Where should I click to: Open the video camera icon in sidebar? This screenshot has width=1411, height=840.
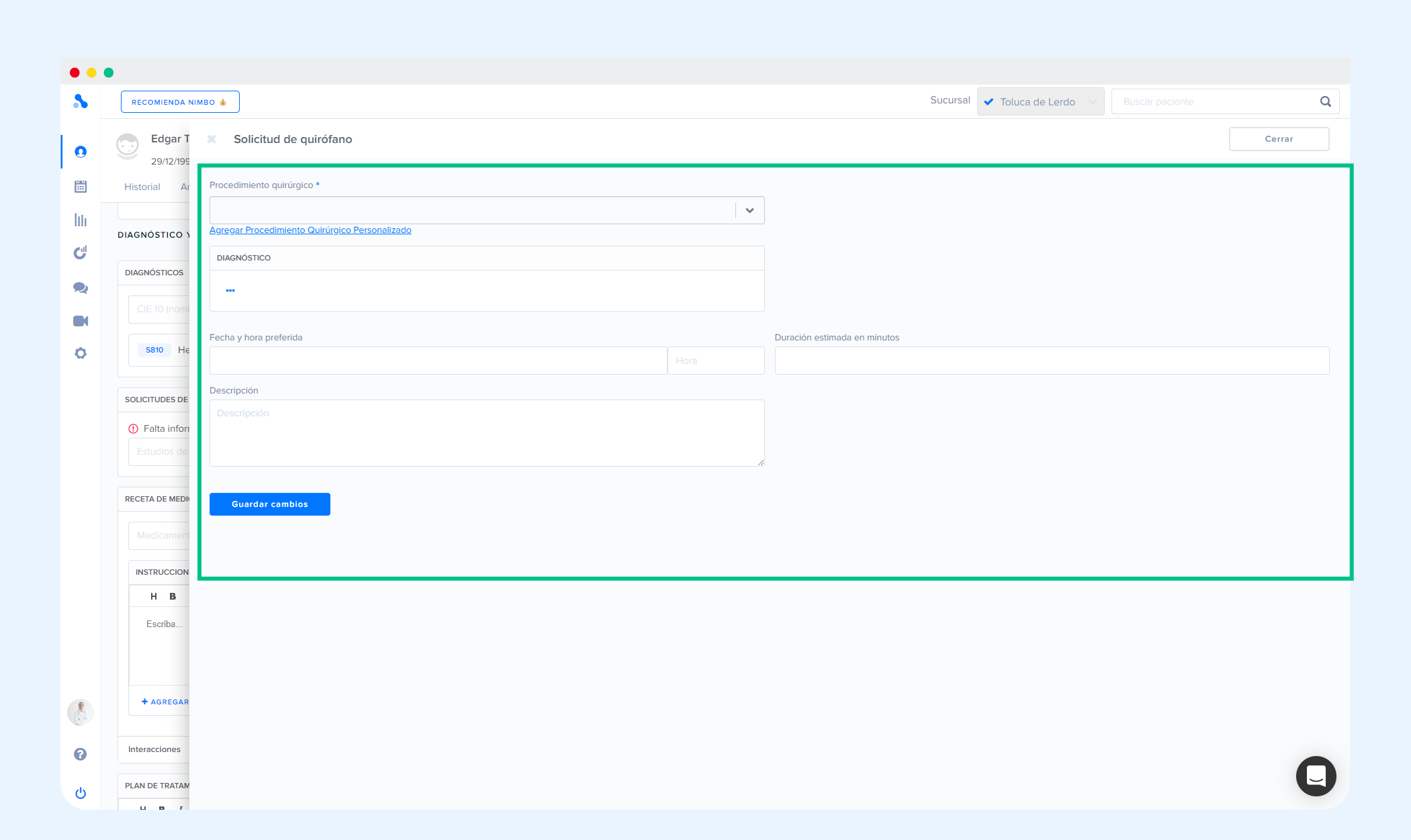(x=81, y=321)
